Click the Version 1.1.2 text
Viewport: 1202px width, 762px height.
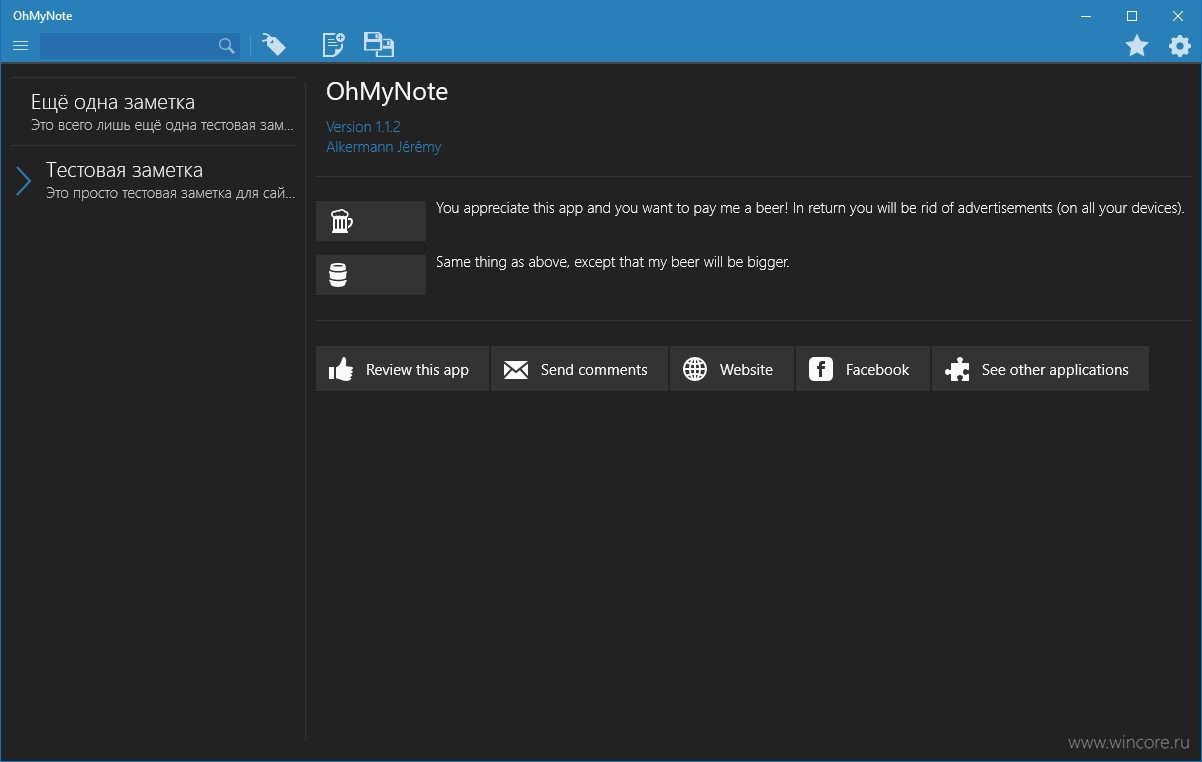pyautogui.click(x=363, y=127)
